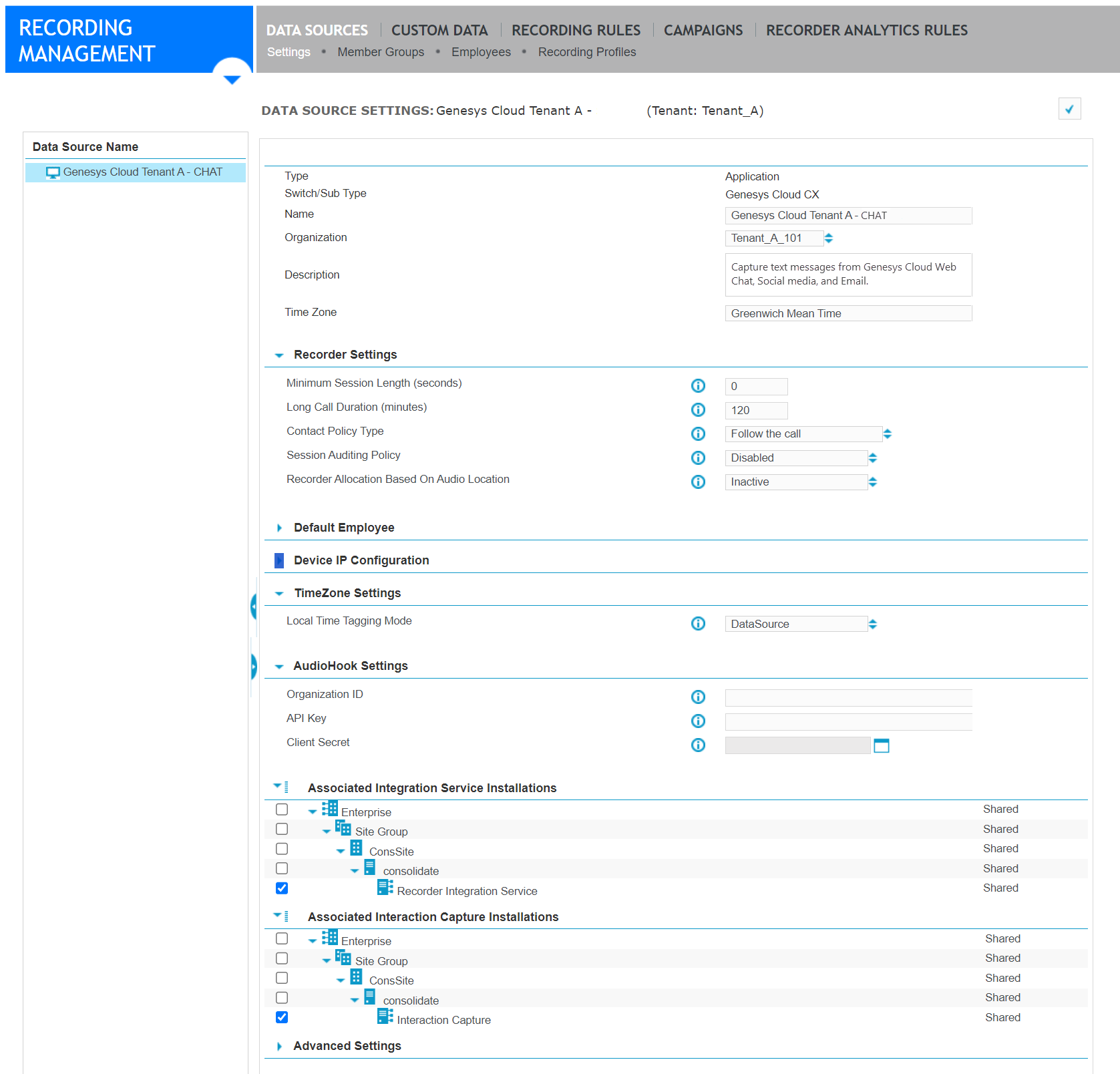Switch to the CAMPAIGNS tab

click(703, 30)
